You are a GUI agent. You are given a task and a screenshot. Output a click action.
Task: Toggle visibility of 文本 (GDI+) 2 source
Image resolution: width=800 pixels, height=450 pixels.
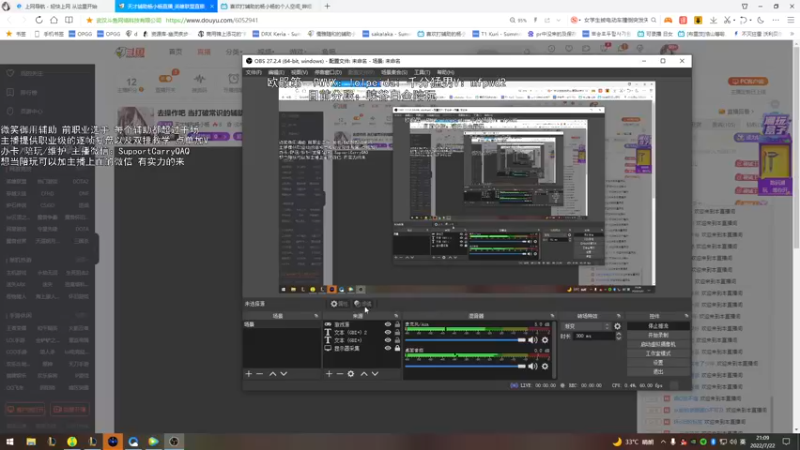(x=388, y=332)
